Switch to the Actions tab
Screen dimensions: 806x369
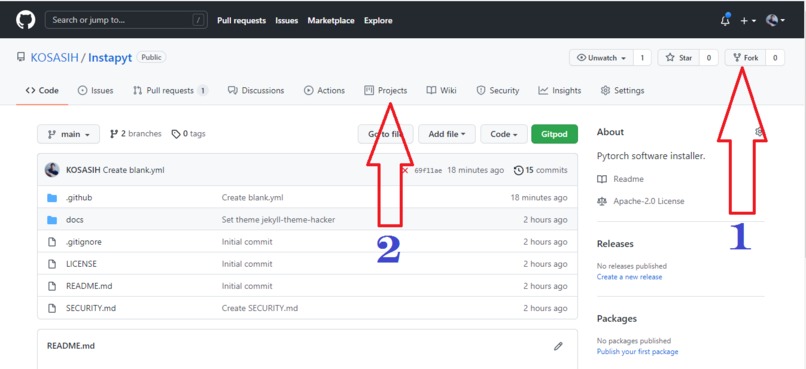[324, 90]
